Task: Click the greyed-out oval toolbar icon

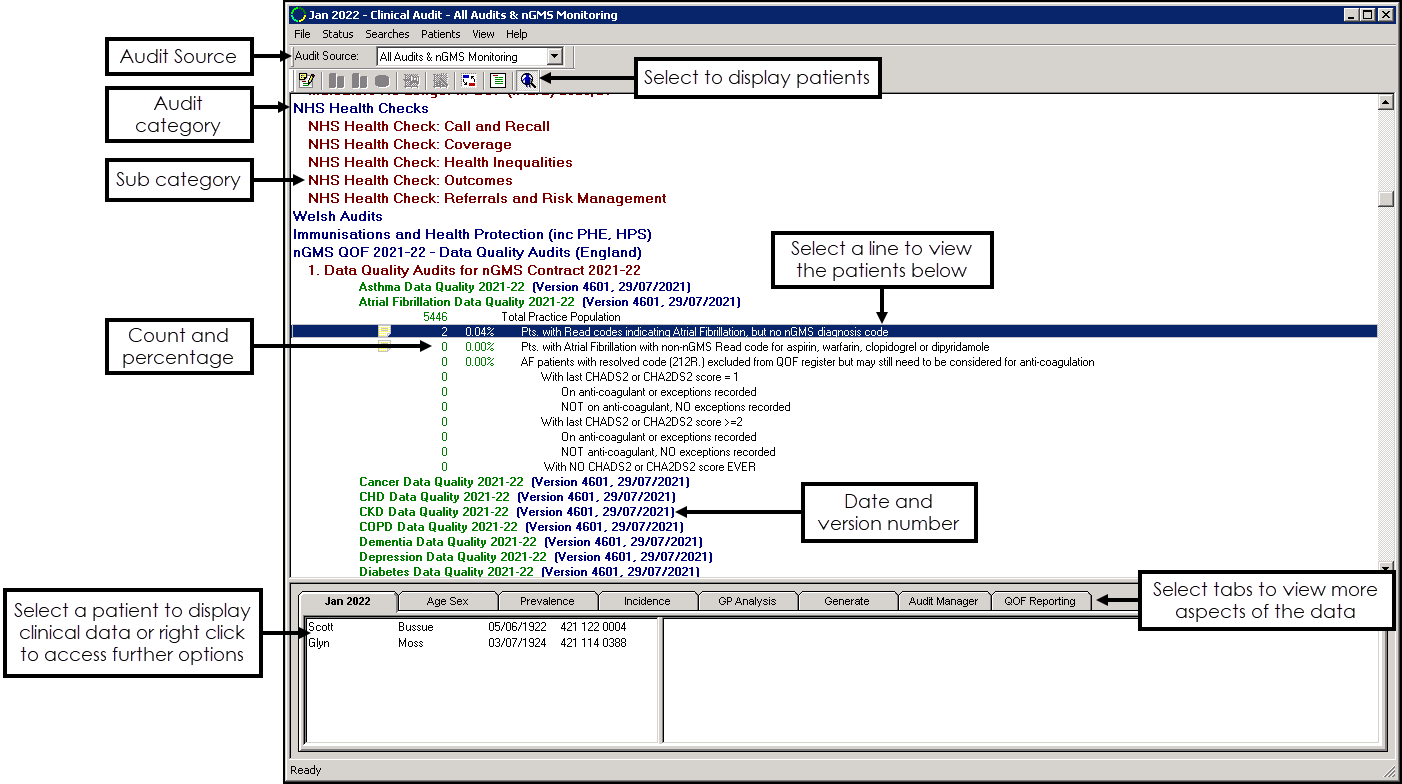Action: (382, 81)
